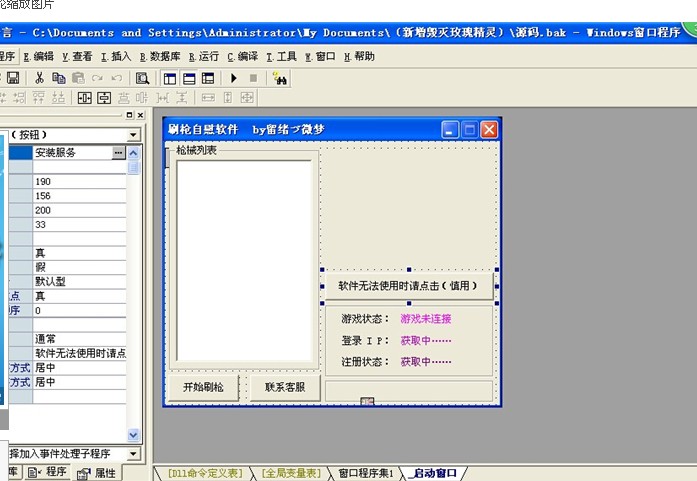Open the R.运行 menu
This screenshot has height=481, width=697.
[x=204, y=56]
